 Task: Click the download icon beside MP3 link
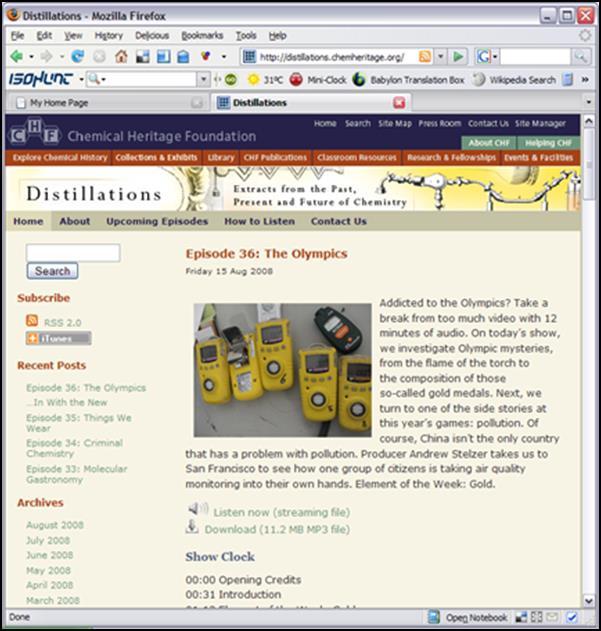pos(192,526)
